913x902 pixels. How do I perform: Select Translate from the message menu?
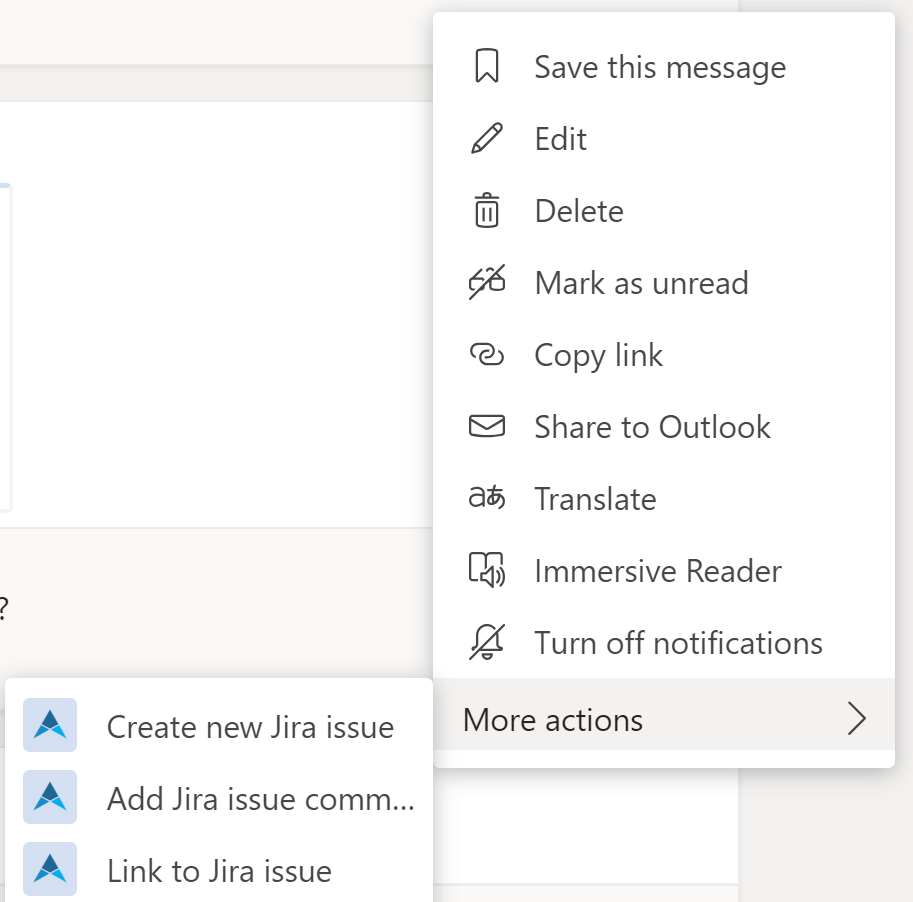tap(595, 498)
